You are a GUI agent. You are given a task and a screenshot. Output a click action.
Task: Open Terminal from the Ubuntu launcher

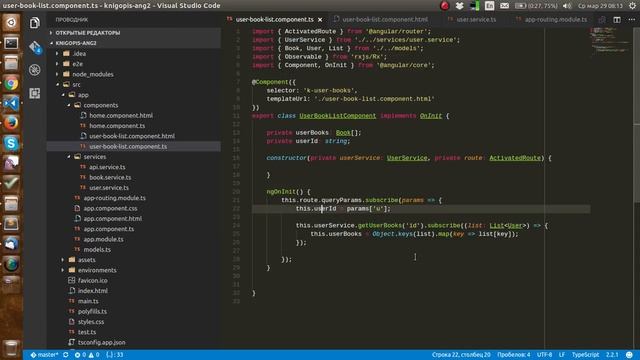pyautogui.click(x=11, y=42)
